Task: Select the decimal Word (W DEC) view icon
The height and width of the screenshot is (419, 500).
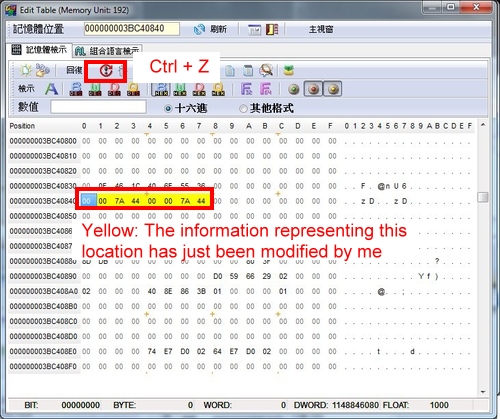Action: click(x=95, y=89)
